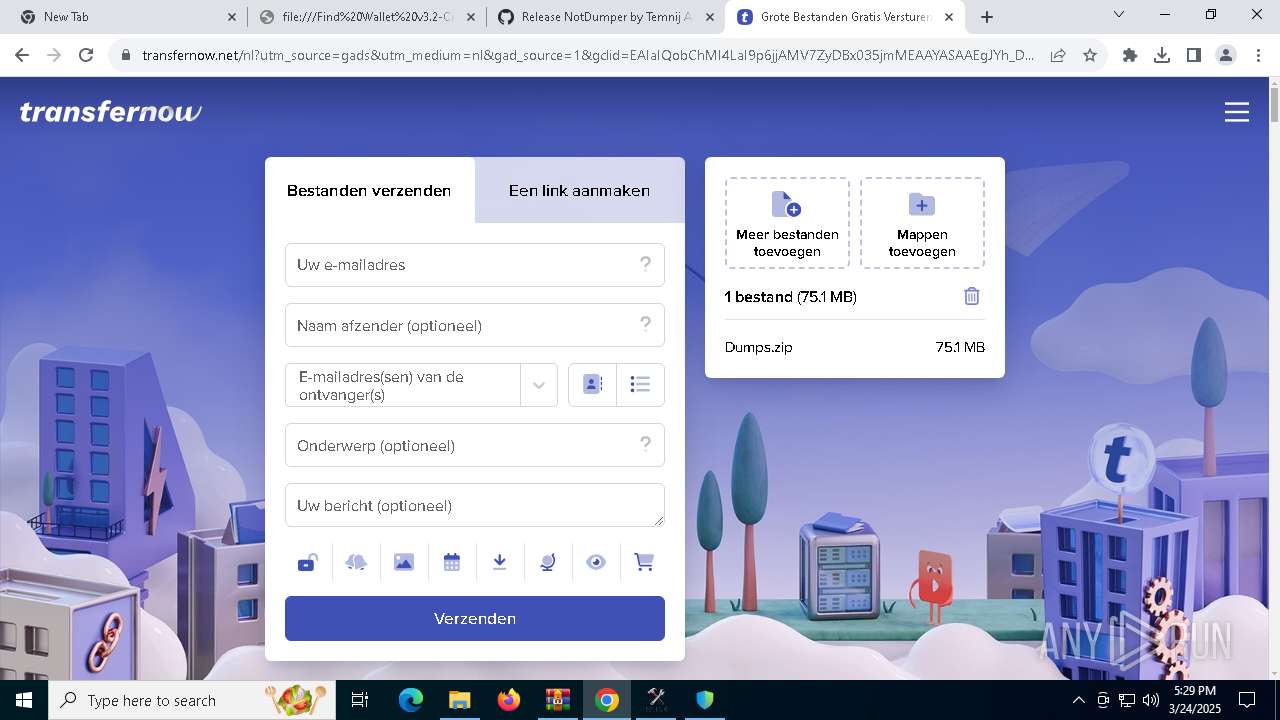Click the password lock option icon
Image resolution: width=1280 pixels, height=720 pixels.
tap(307, 563)
